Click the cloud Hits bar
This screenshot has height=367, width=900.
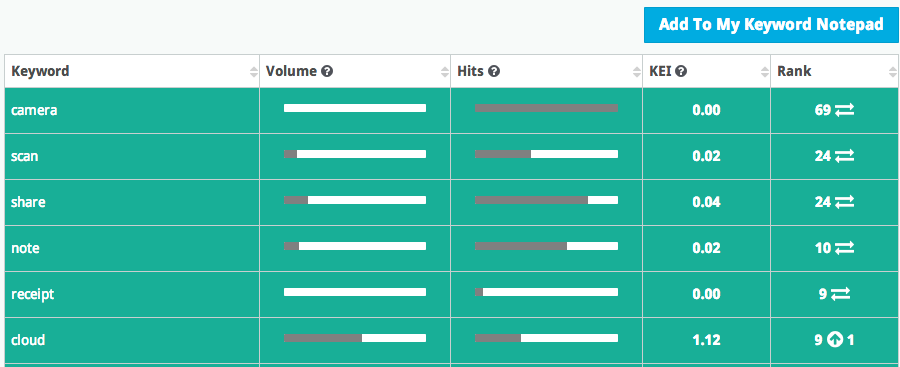coord(546,338)
